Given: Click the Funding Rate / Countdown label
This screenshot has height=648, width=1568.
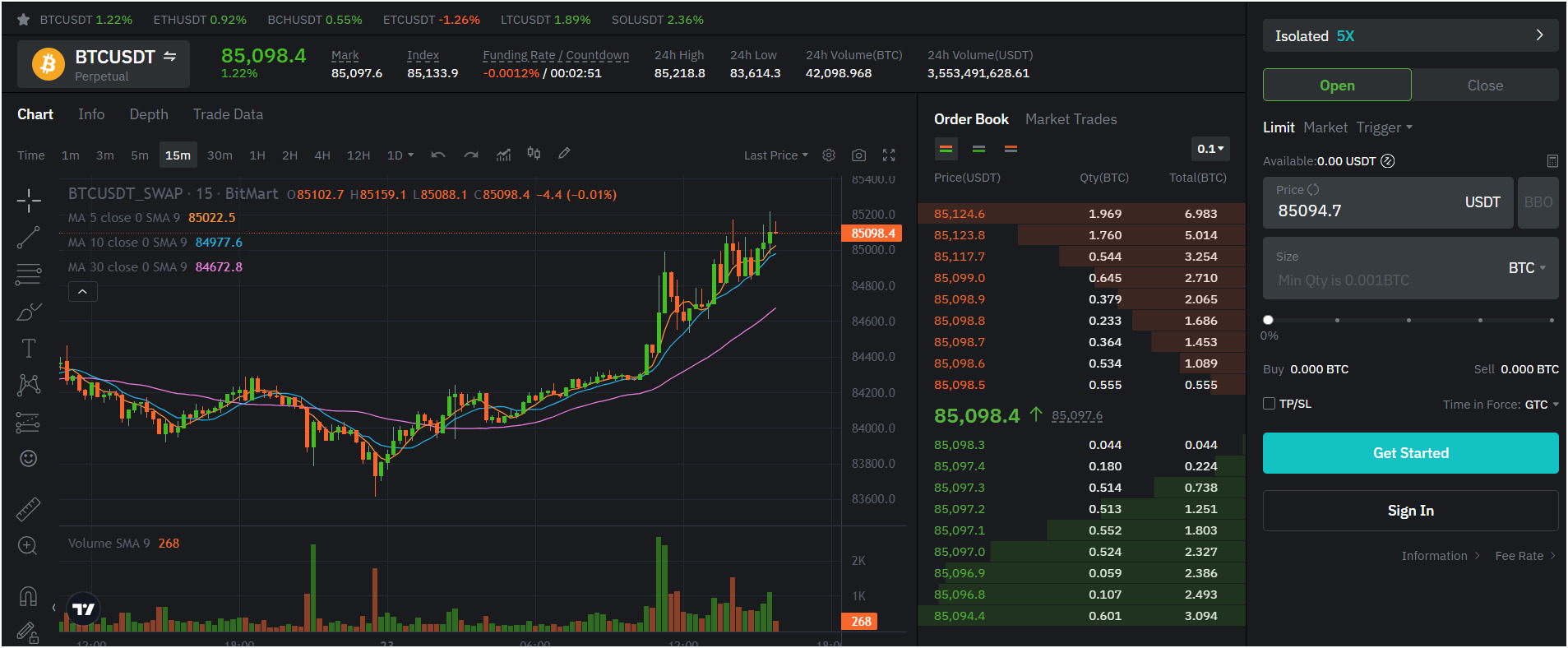Looking at the screenshot, I should 556,55.
